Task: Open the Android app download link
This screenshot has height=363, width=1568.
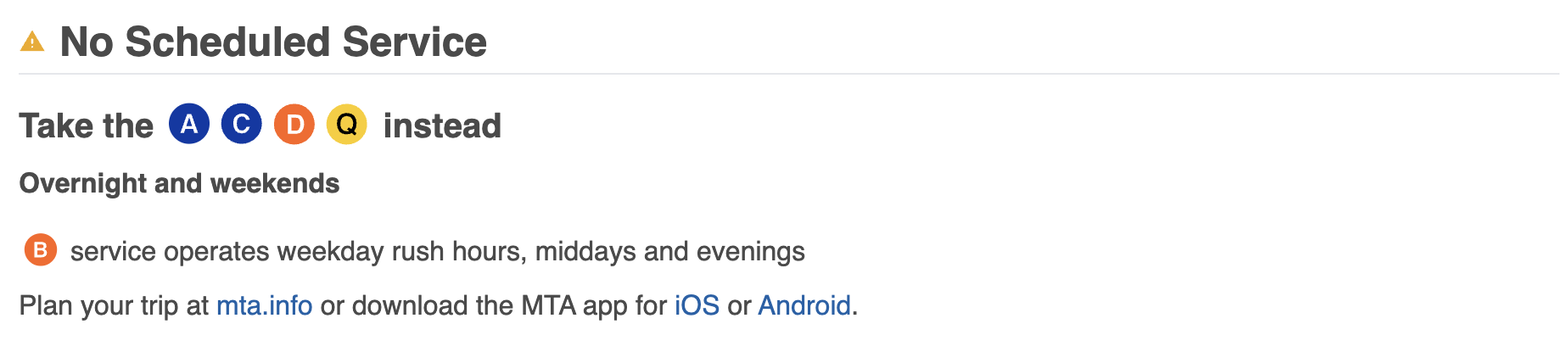Action: click(x=804, y=305)
